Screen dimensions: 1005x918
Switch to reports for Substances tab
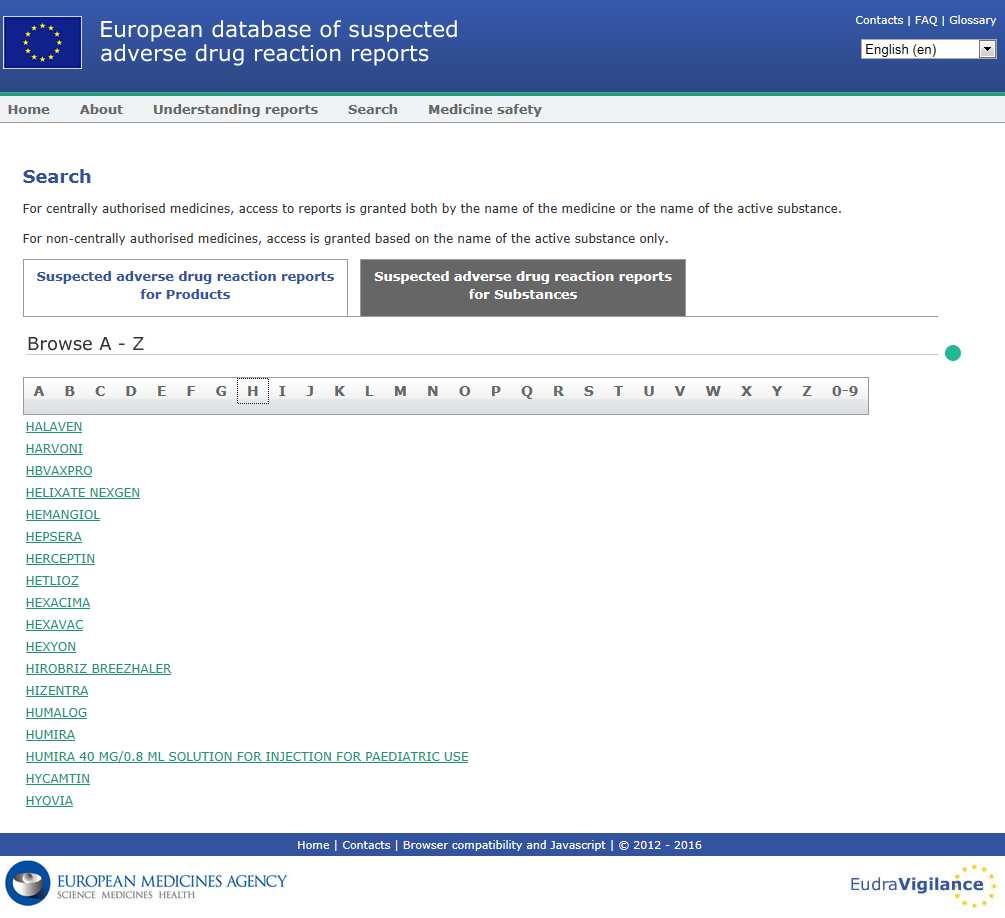[x=522, y=288]
